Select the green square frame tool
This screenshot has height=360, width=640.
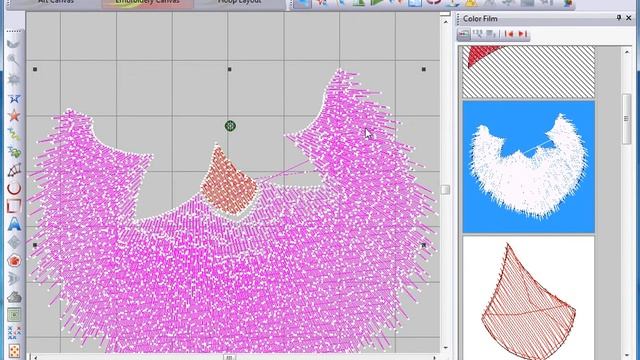[14, 315]
